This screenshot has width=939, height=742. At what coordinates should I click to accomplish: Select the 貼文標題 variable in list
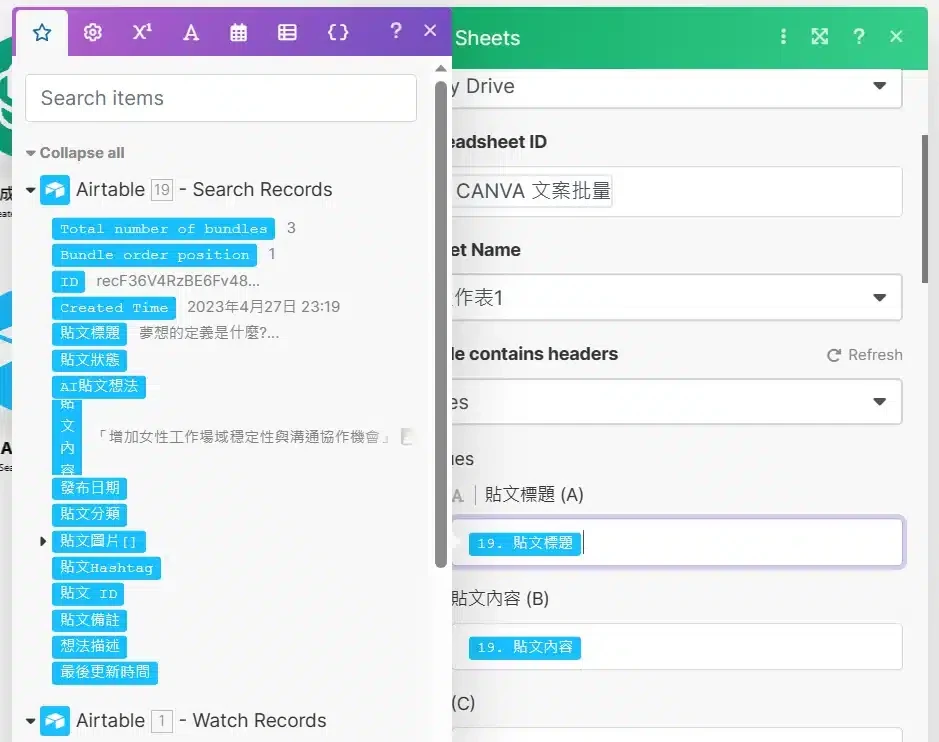90,333
